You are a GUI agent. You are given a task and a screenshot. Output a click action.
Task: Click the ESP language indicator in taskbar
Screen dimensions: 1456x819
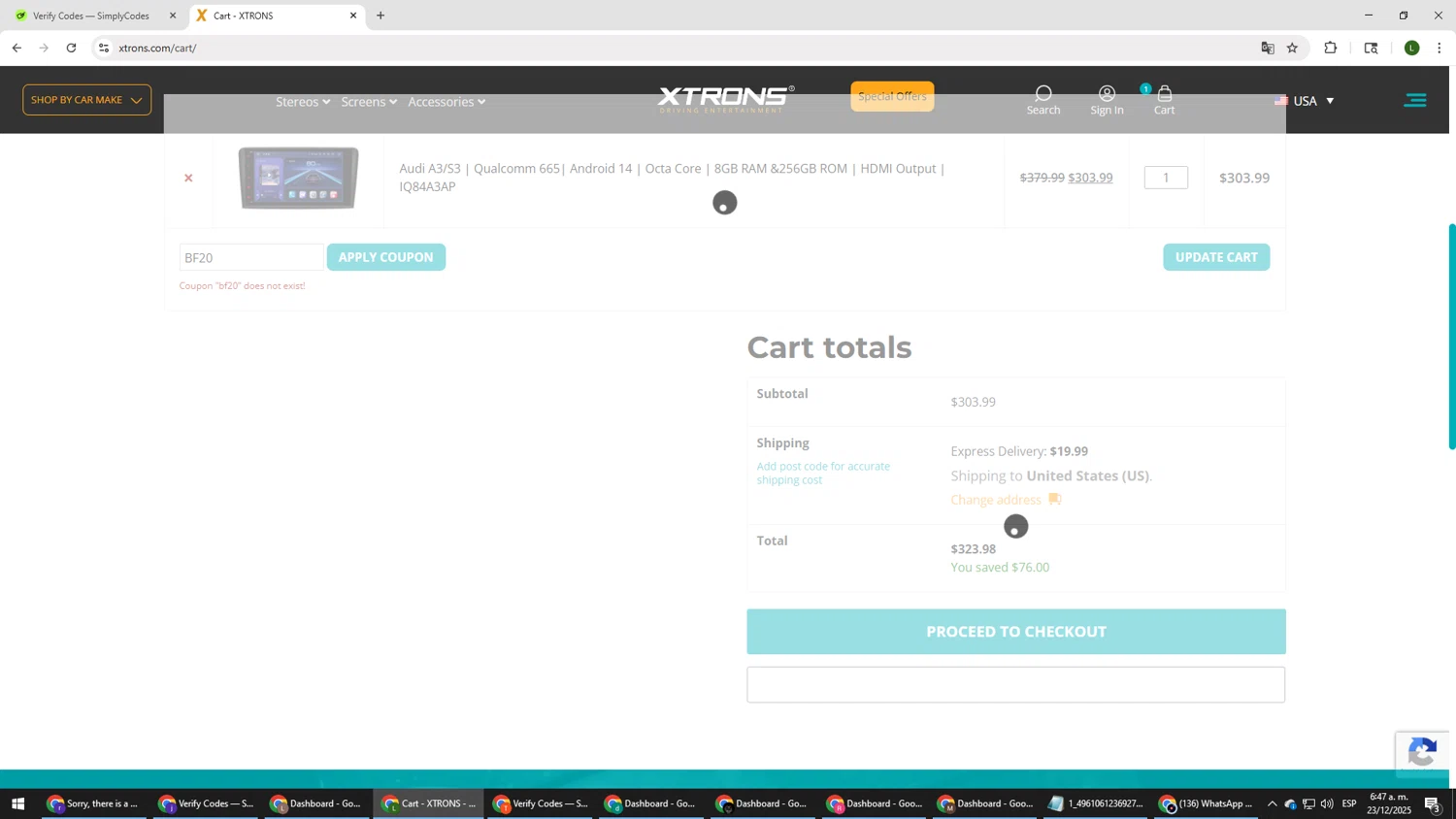(x=1349, y=803)
